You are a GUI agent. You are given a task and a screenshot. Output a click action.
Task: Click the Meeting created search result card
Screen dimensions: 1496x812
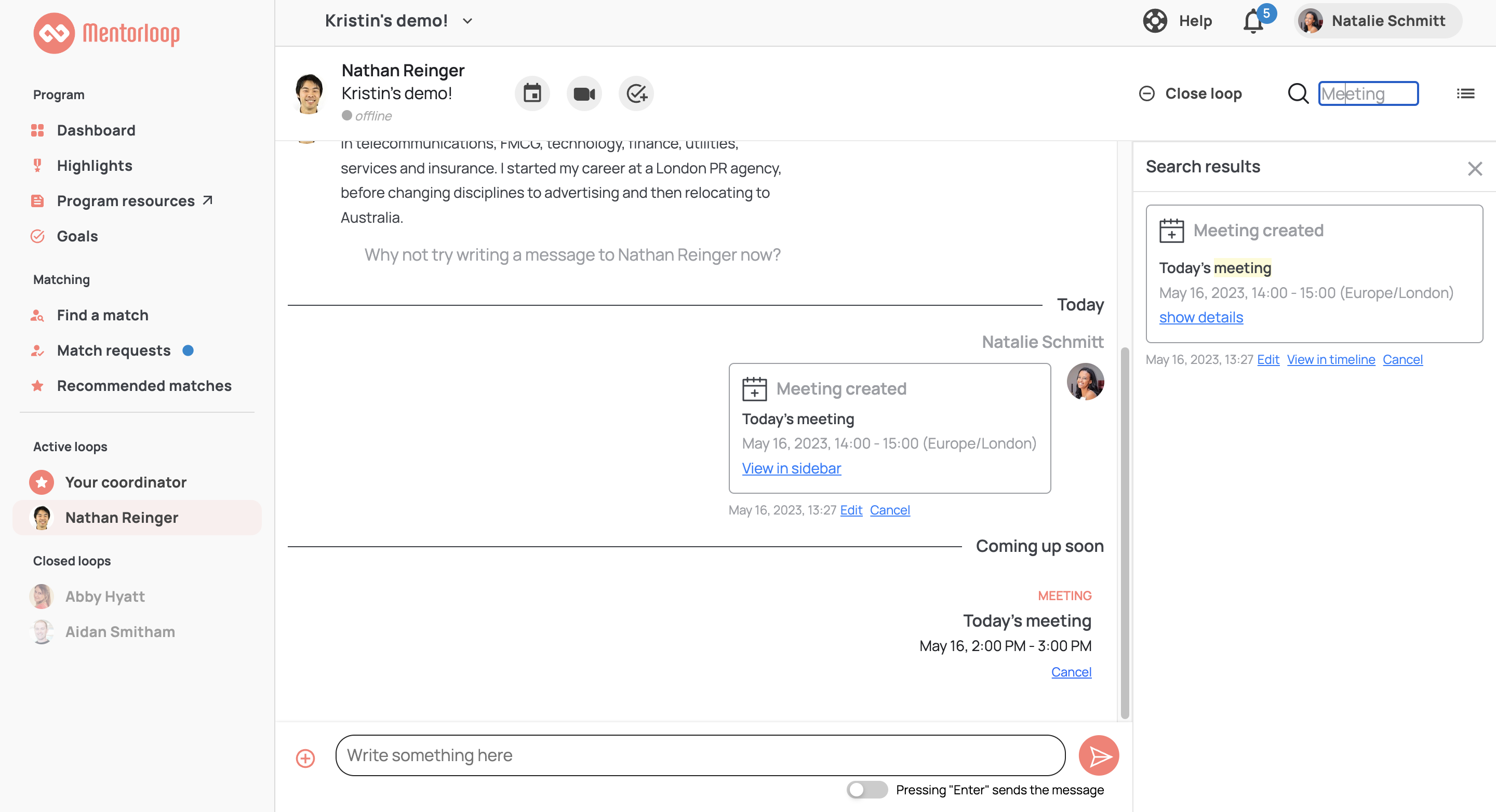coord(1314,274)
